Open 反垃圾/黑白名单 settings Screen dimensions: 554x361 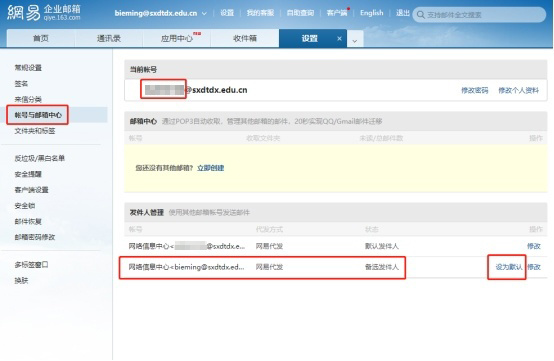[40, 158]
